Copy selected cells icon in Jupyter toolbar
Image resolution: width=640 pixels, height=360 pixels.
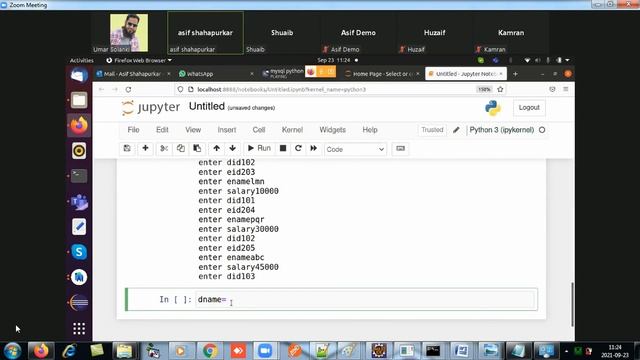[x=180, y=149]
